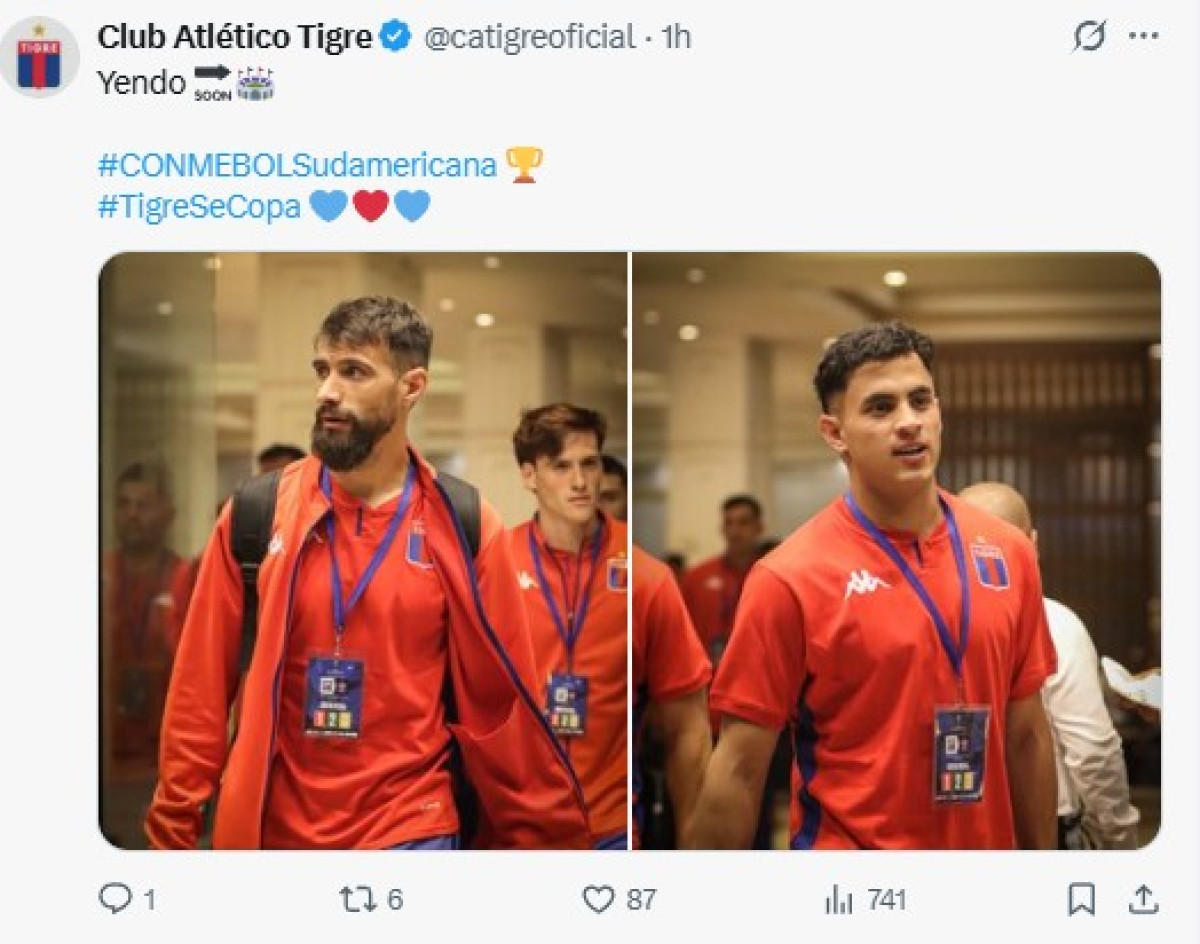Click the reply count of 1

149,900
